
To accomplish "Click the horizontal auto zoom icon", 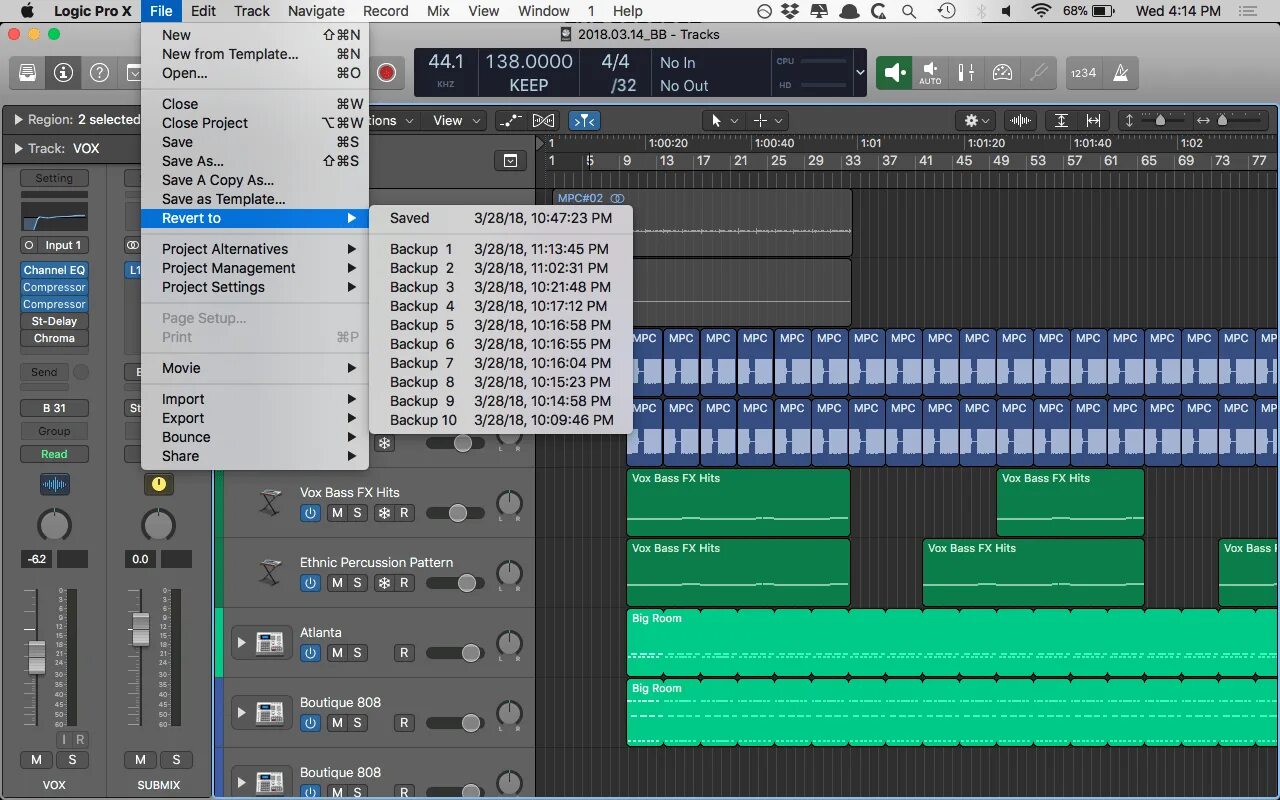I will coord(1094,120).
